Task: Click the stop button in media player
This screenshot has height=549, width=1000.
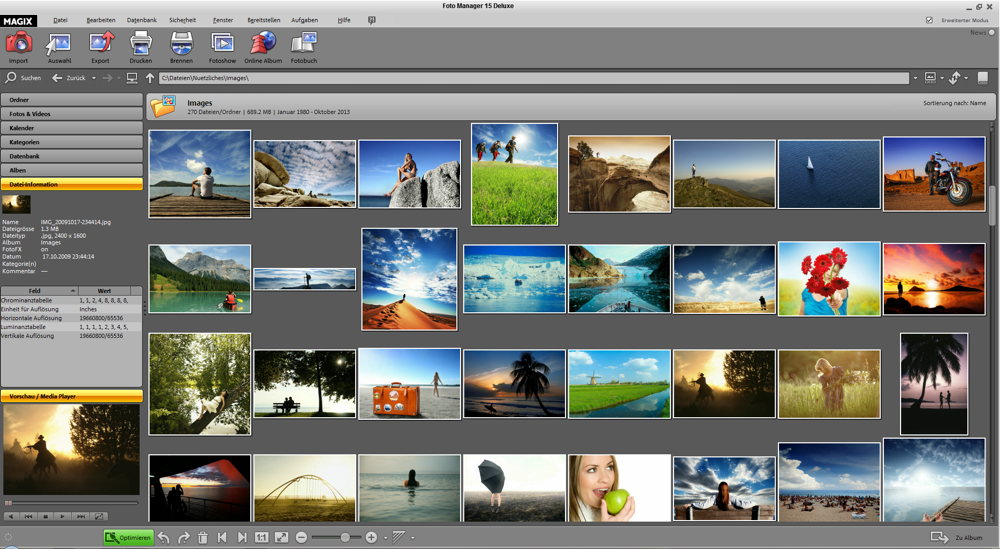Action: click(45, 516)
